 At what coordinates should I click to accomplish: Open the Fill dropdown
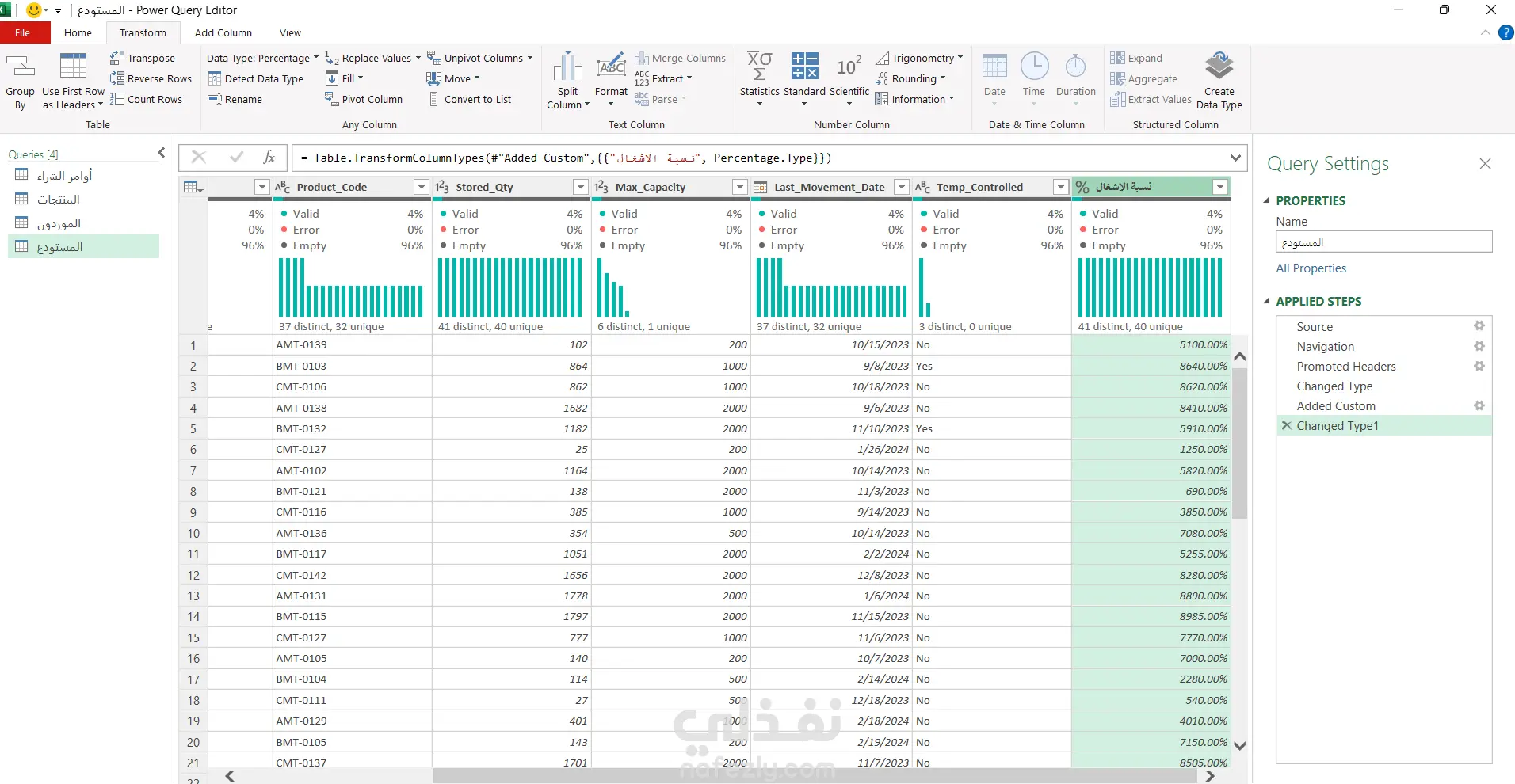click(x=344, y=78)
